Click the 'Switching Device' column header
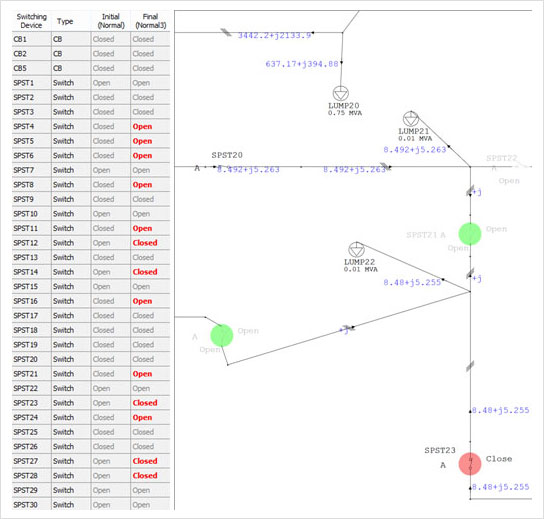The image size is (544, 519). tap(32, 21)
